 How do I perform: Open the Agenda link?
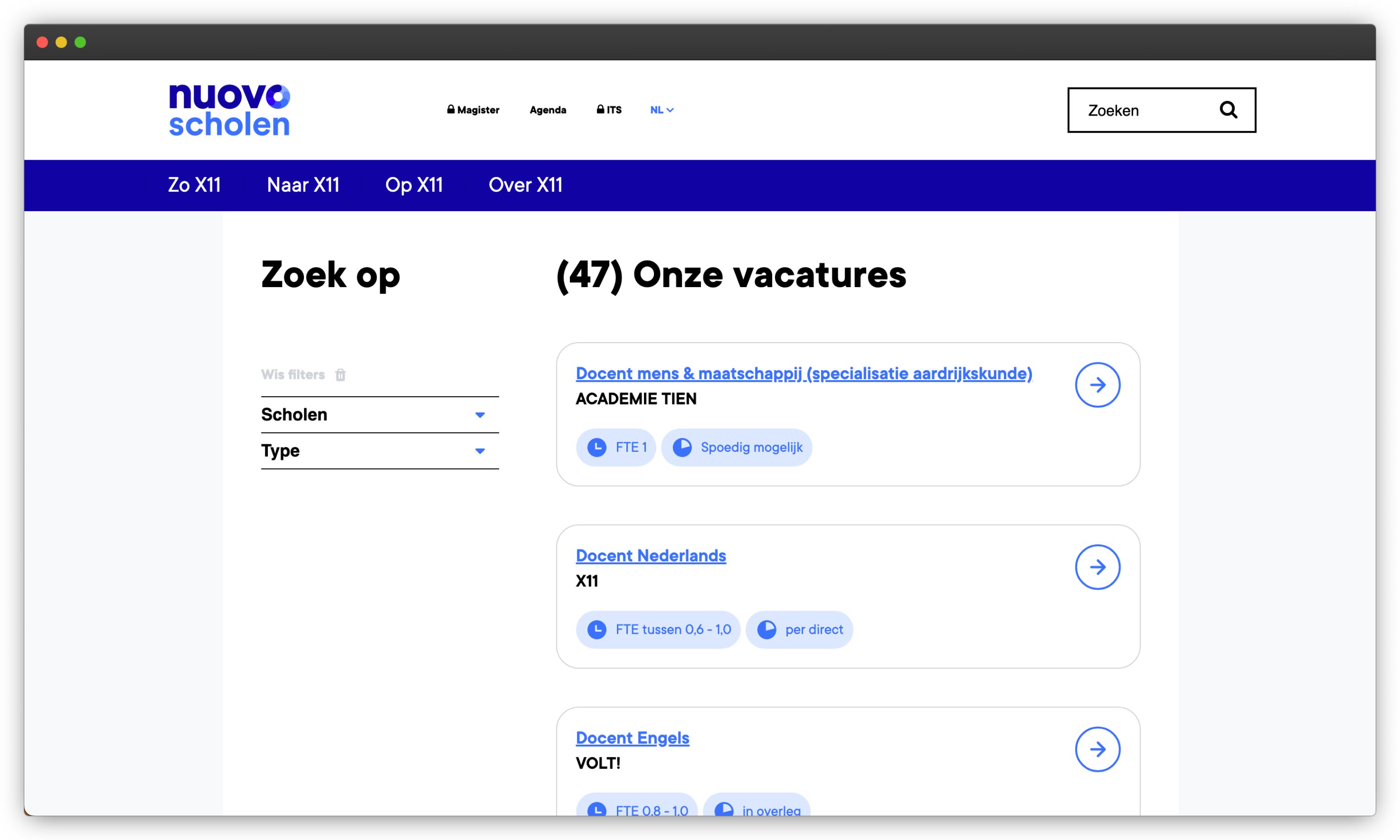pos(548,110)
